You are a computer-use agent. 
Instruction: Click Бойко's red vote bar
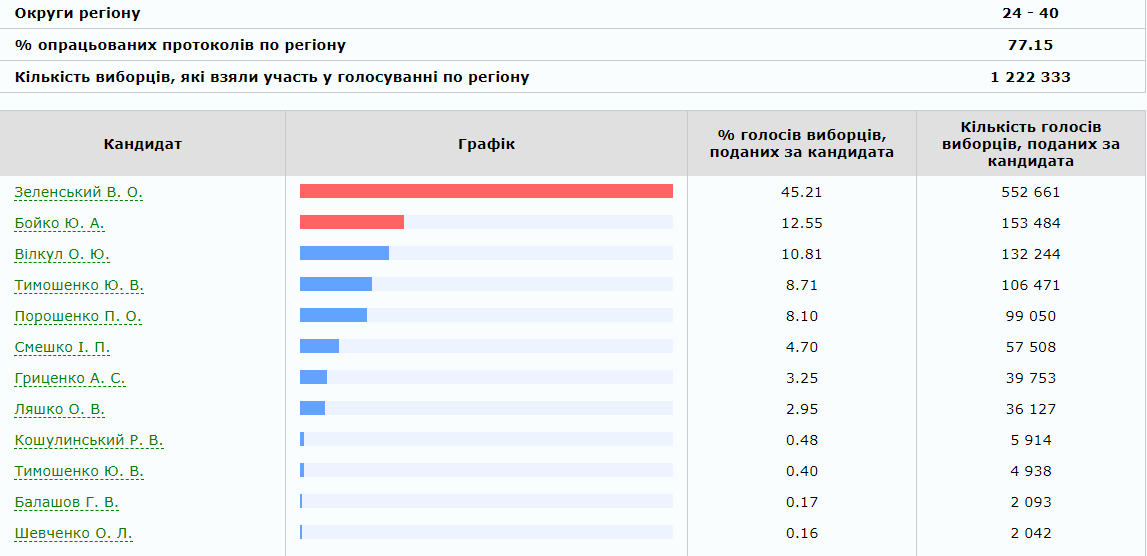tap(351, 222)
